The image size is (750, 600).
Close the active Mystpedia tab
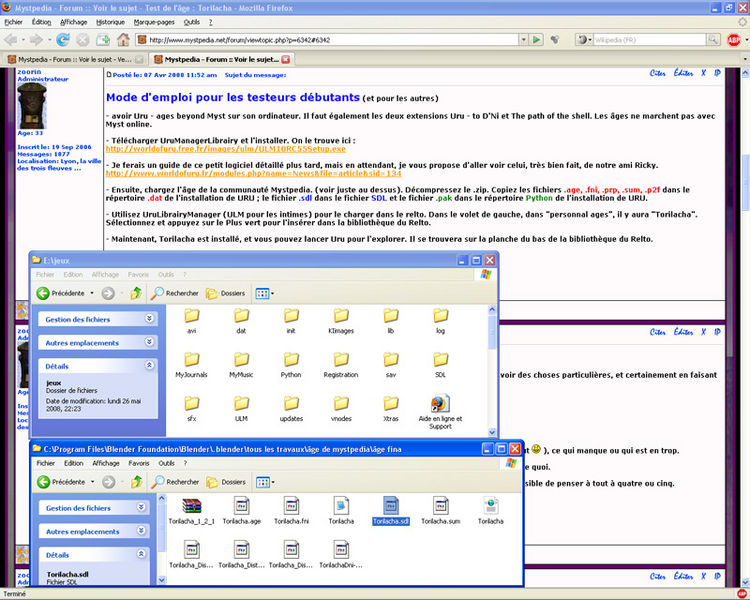pos(286,59)
